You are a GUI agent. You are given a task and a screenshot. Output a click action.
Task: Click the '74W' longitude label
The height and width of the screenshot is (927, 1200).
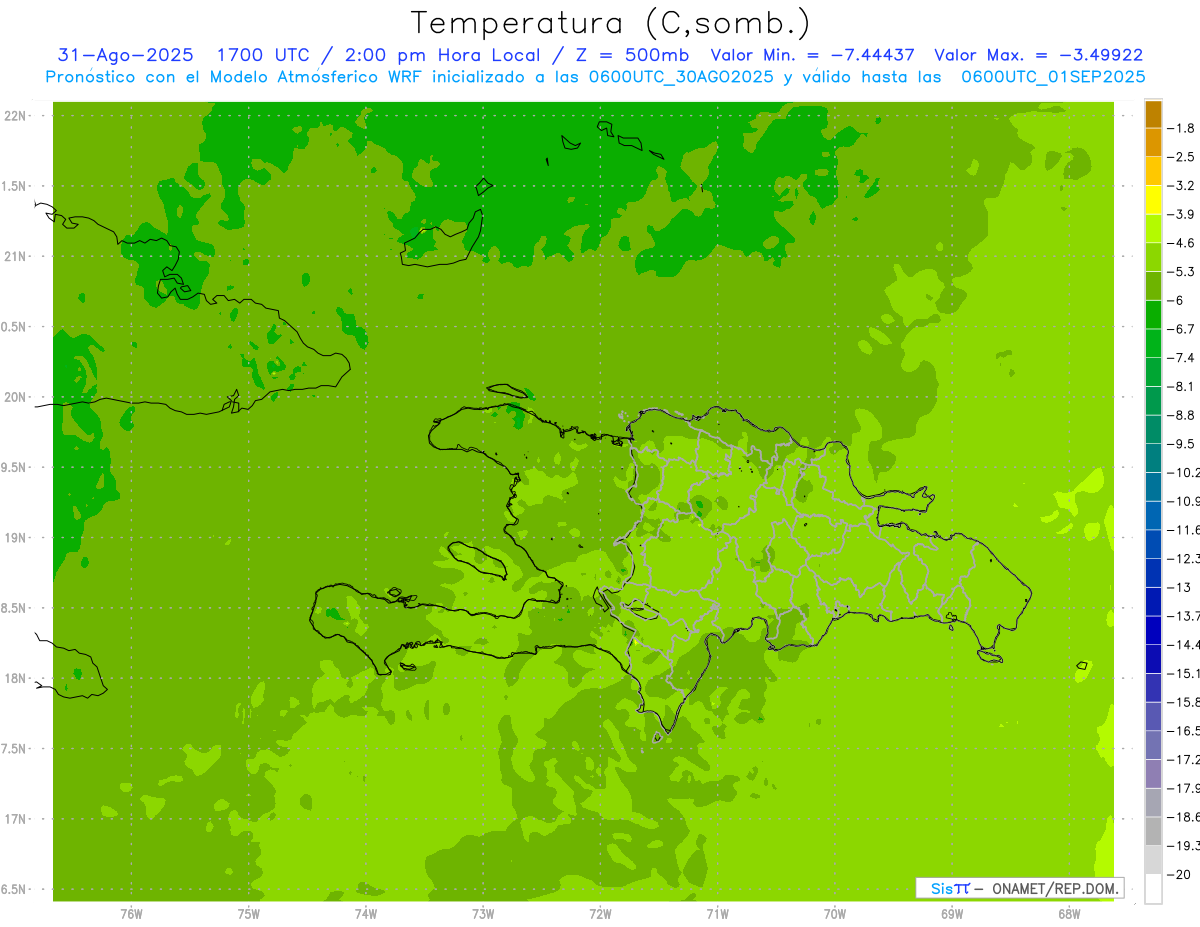[366, 914]
